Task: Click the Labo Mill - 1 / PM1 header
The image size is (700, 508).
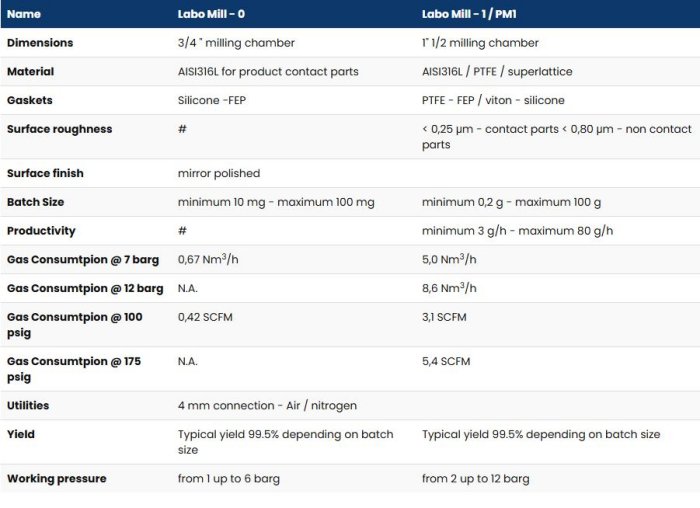Action: [467, 14]
